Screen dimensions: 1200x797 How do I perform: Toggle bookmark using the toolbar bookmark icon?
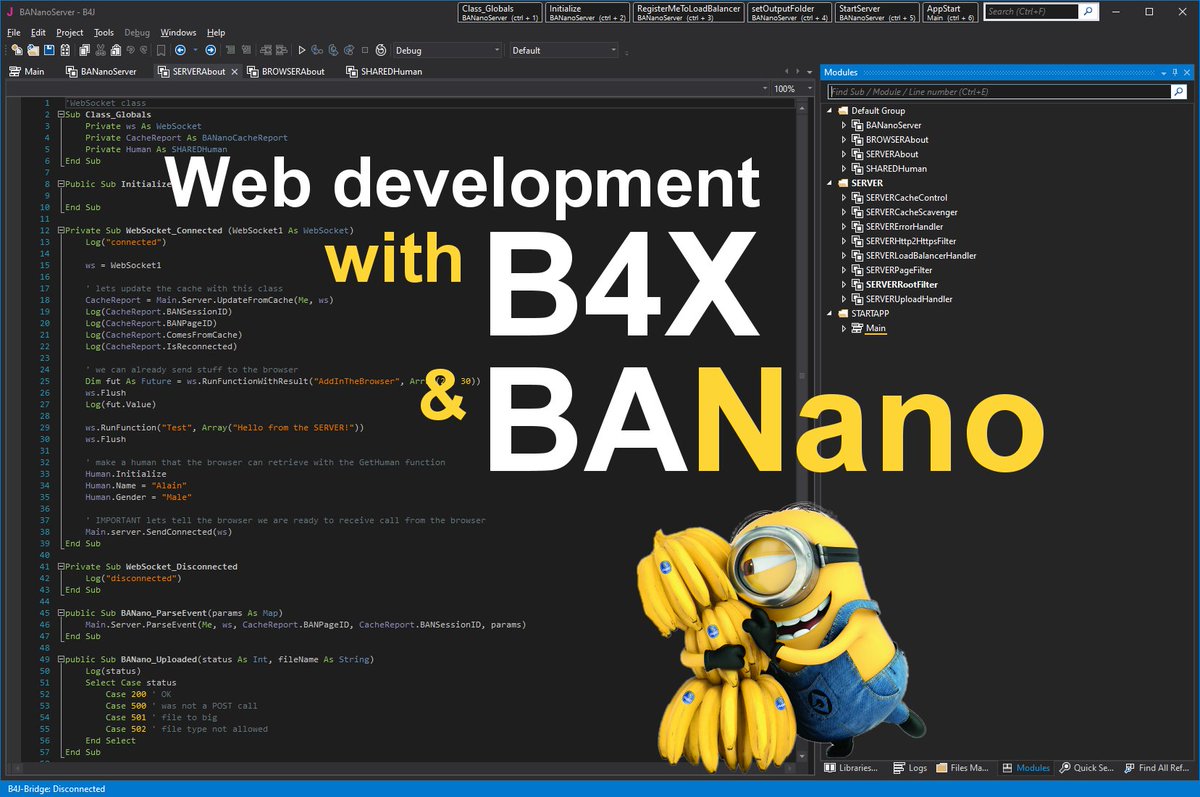(x=161, y=50)
